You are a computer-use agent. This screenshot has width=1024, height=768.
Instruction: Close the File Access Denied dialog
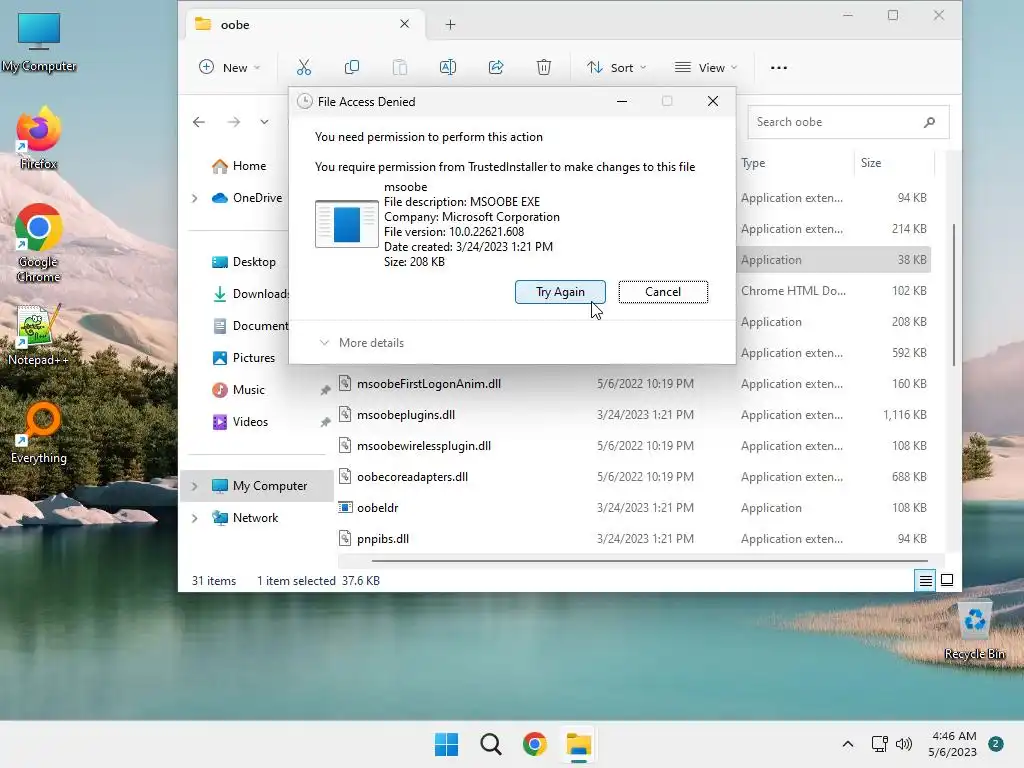coord(713,101)
